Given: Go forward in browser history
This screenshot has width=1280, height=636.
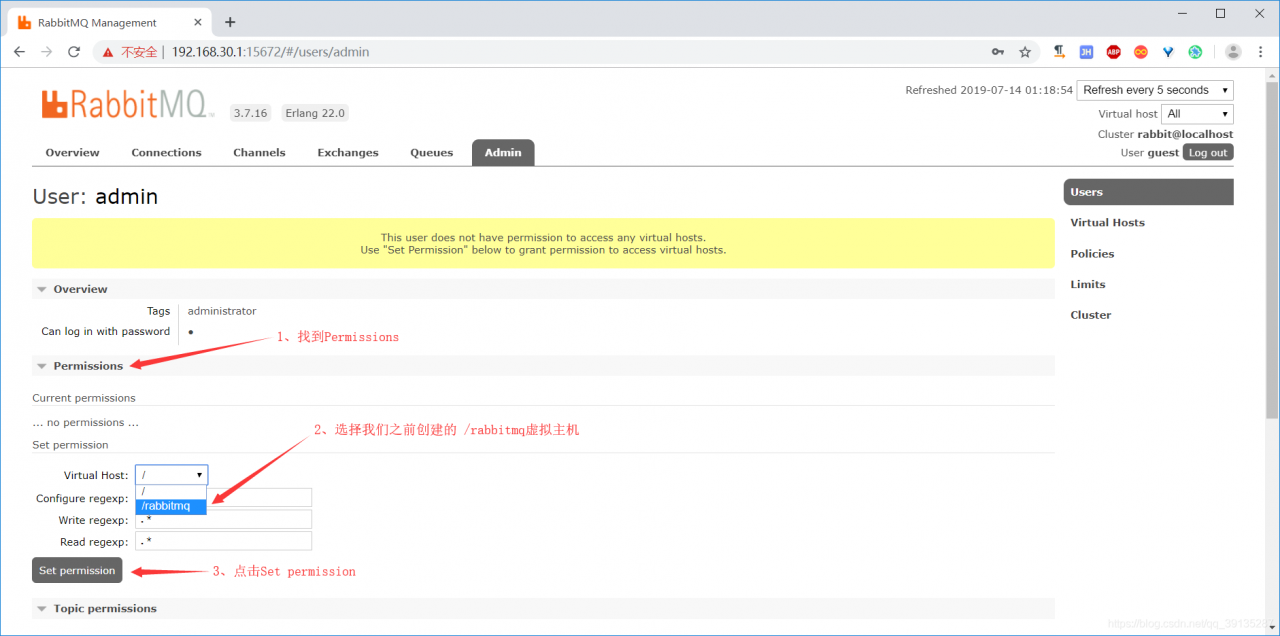Looking at the screenshot, I should pos(46,52).
